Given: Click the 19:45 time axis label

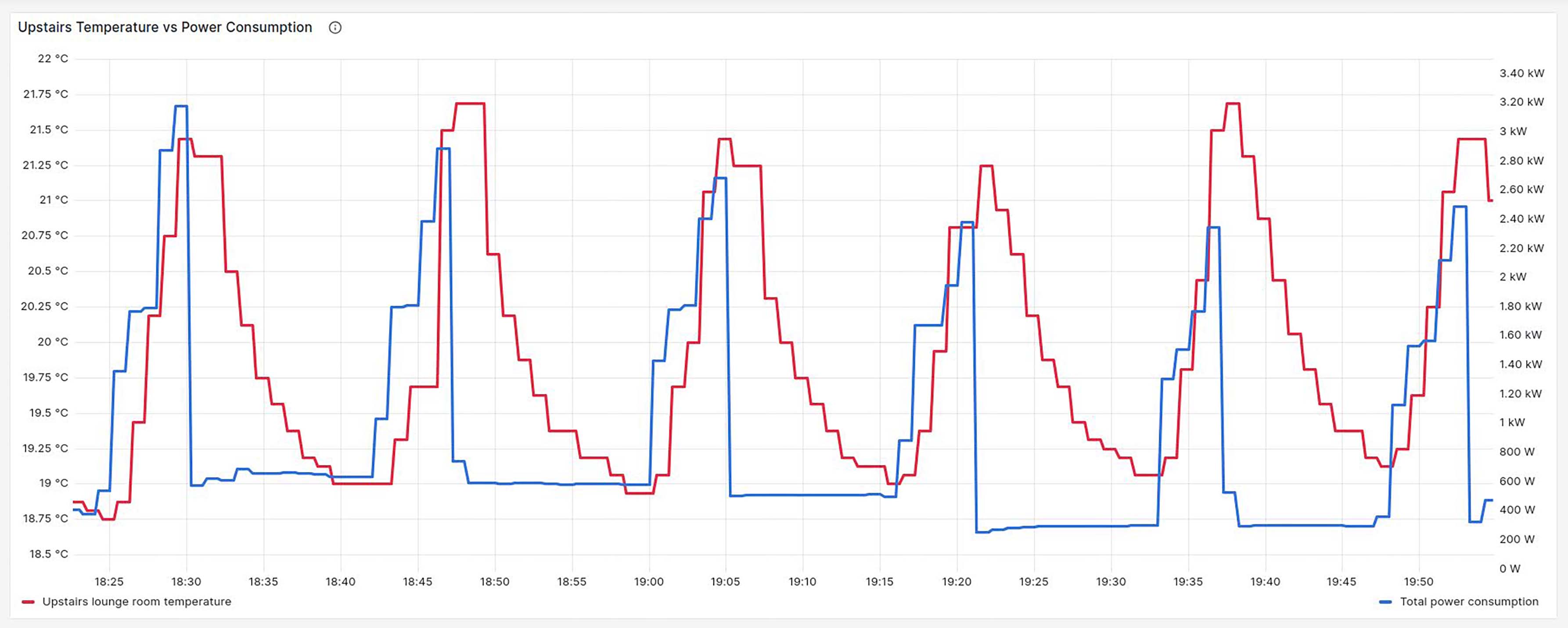Looking at the screenshot, I should (x=1341, y=582).
